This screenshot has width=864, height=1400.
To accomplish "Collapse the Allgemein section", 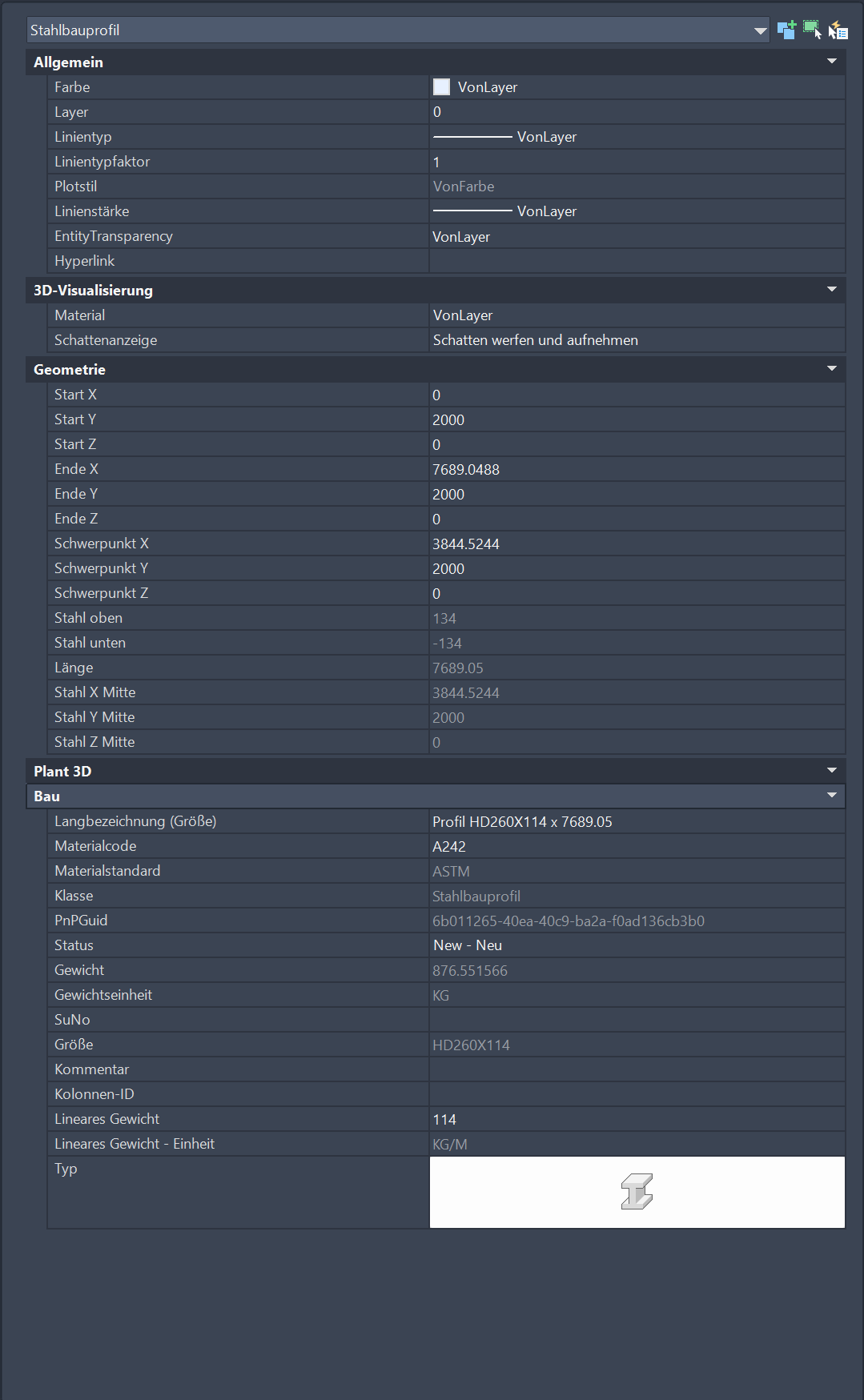I will 831,62.
